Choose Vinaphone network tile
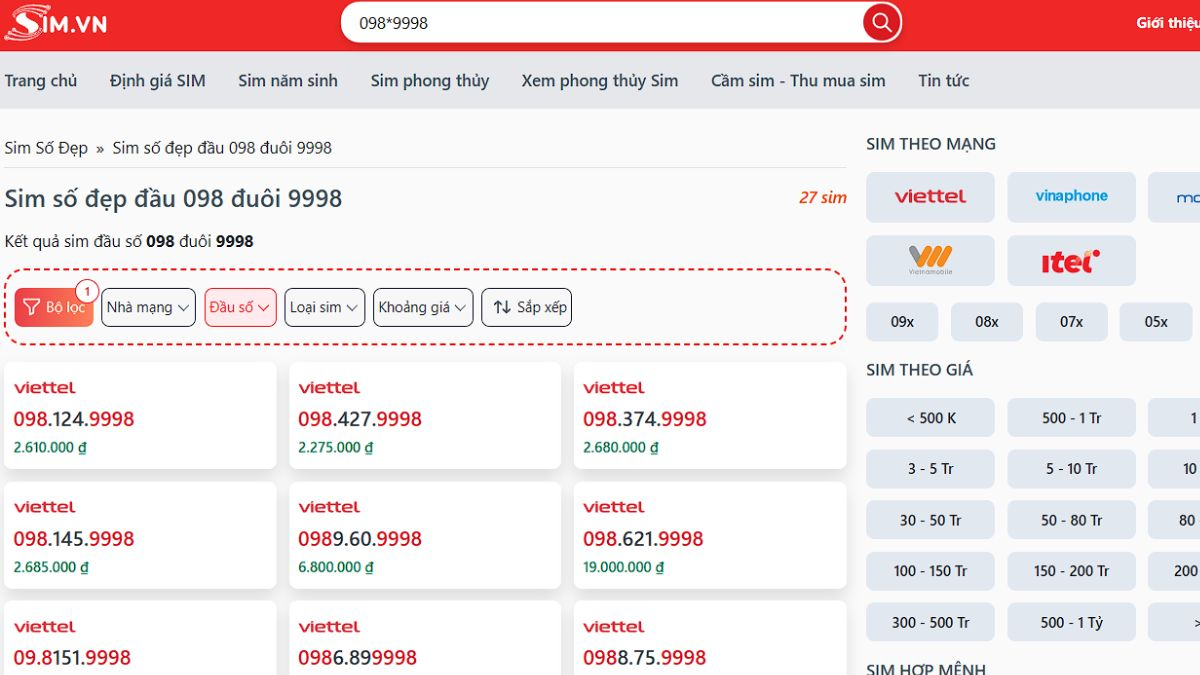Screen dimensions: 1200x675 tap(1071, 197)
